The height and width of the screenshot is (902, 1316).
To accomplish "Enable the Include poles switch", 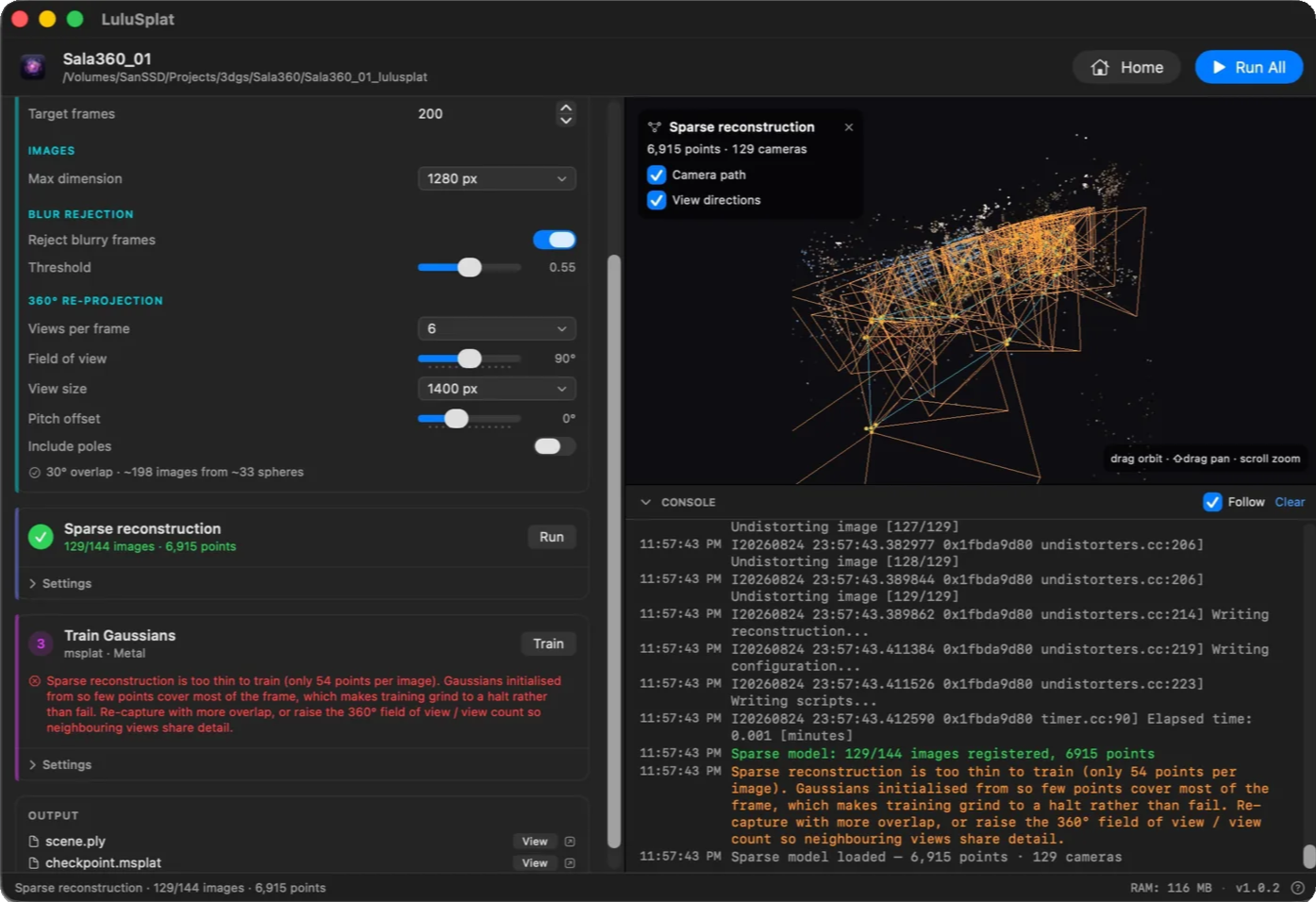I will click(555, 446).
